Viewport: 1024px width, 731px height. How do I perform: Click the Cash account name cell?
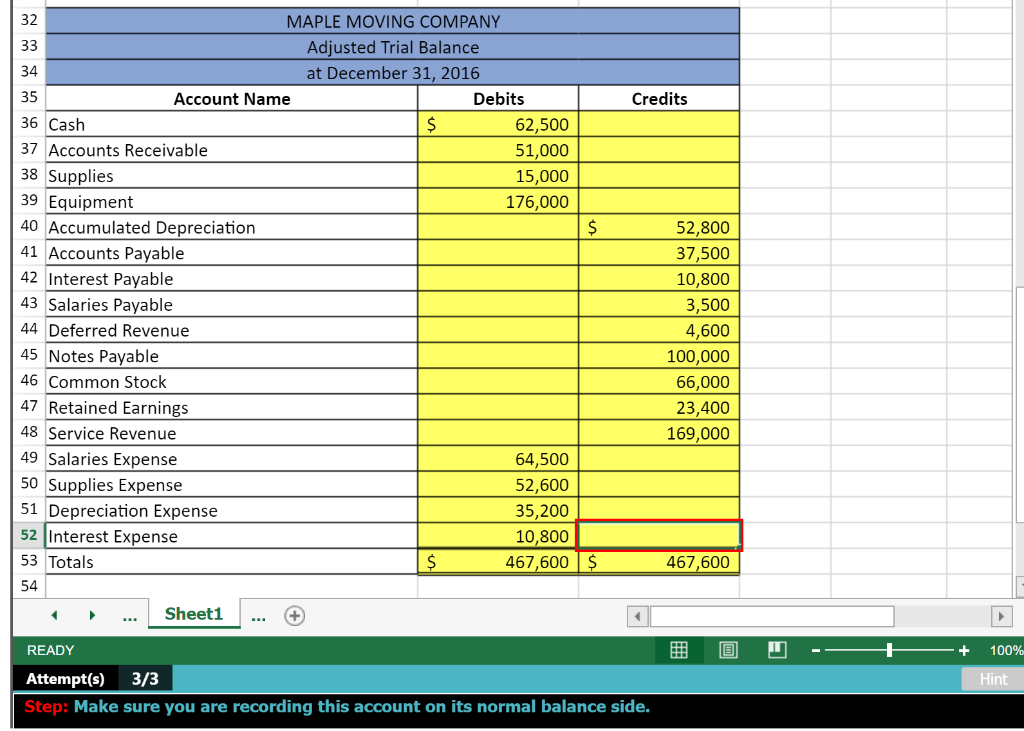click(232, 124)
